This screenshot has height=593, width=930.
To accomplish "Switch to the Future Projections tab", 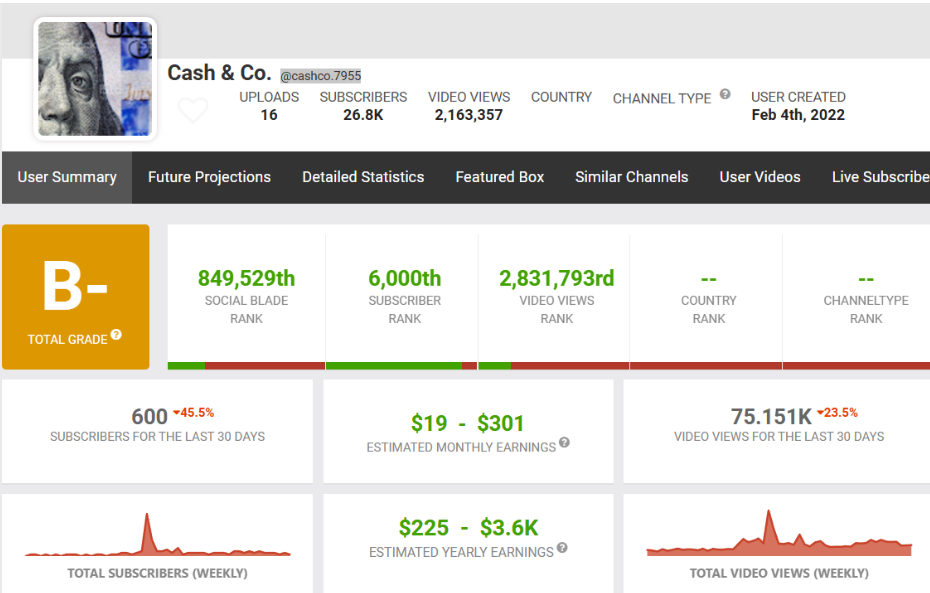I will 209,177.
